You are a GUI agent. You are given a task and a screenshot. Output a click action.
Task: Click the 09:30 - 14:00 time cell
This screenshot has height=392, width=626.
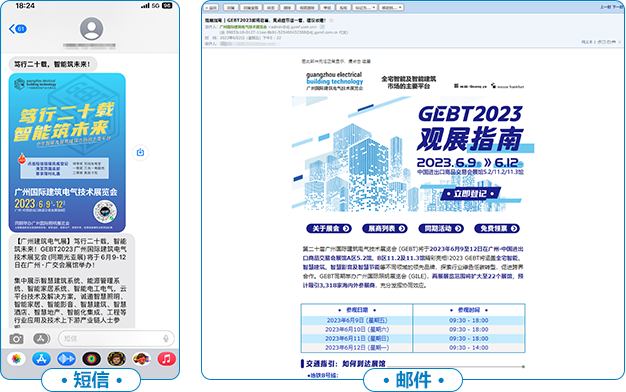(x=469, y=348)
